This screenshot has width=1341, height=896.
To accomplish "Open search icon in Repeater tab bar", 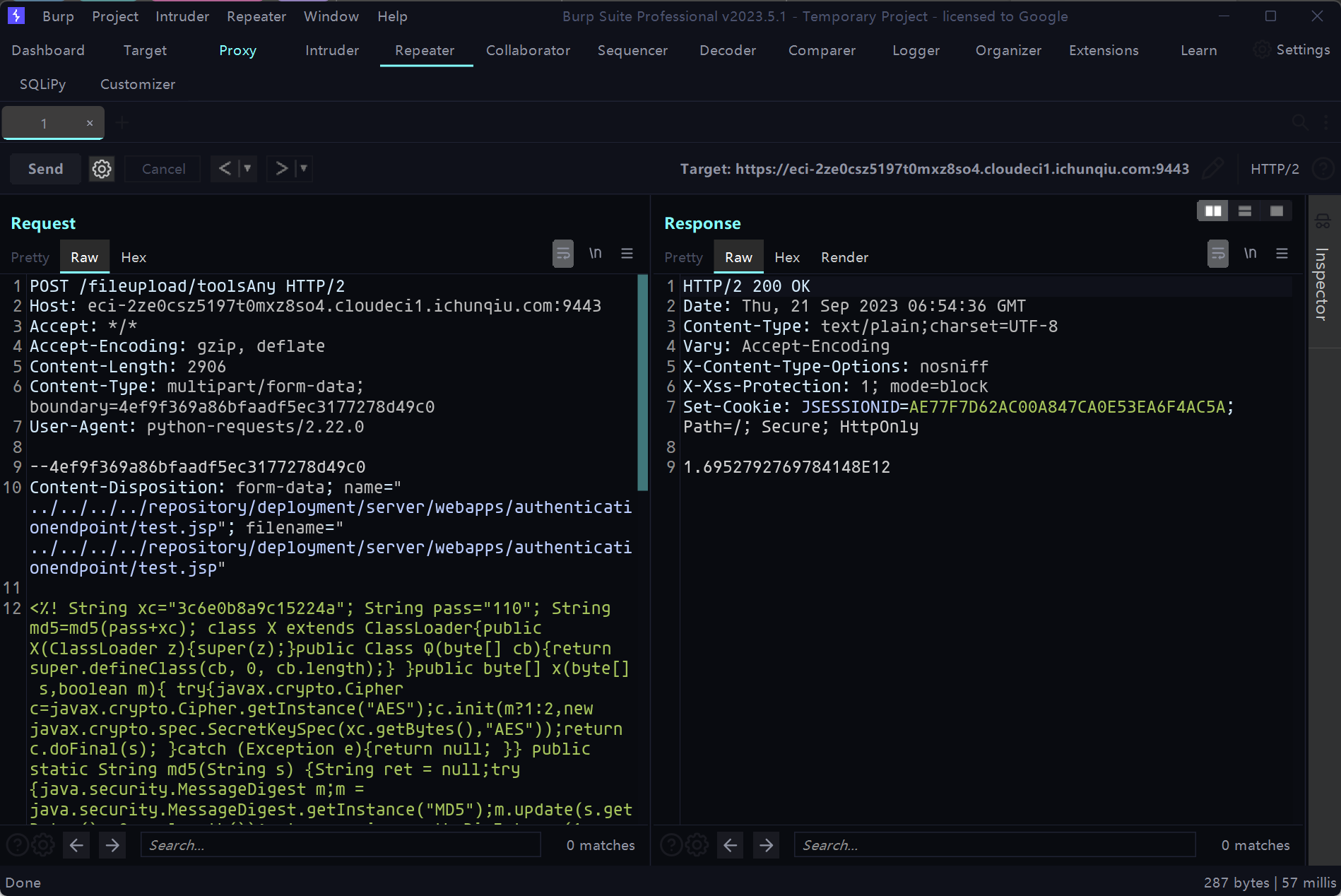I will 1299,122.
